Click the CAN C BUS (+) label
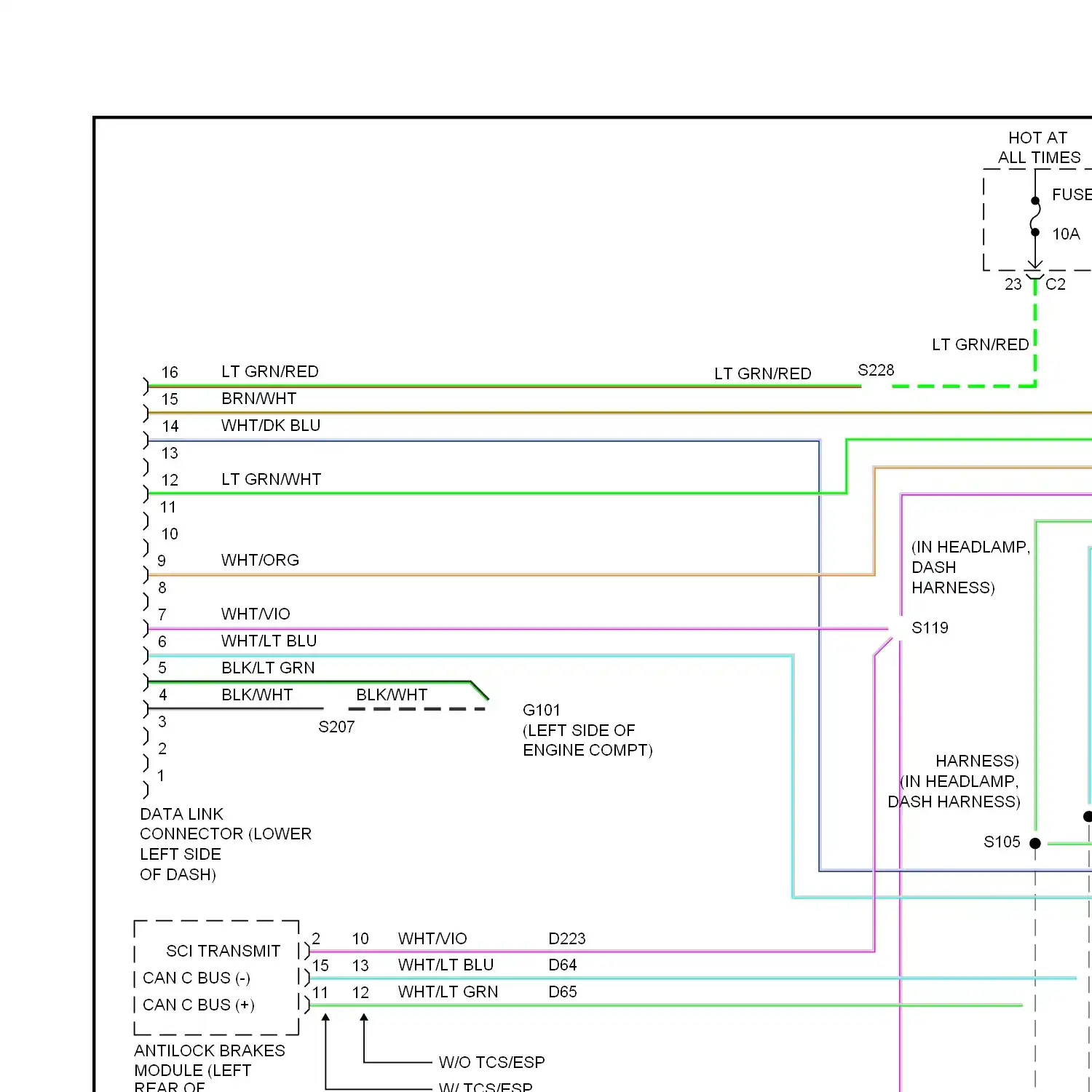Image resolution: width=1092 pixels, height=1092 pixels. tap(199, 1005)
